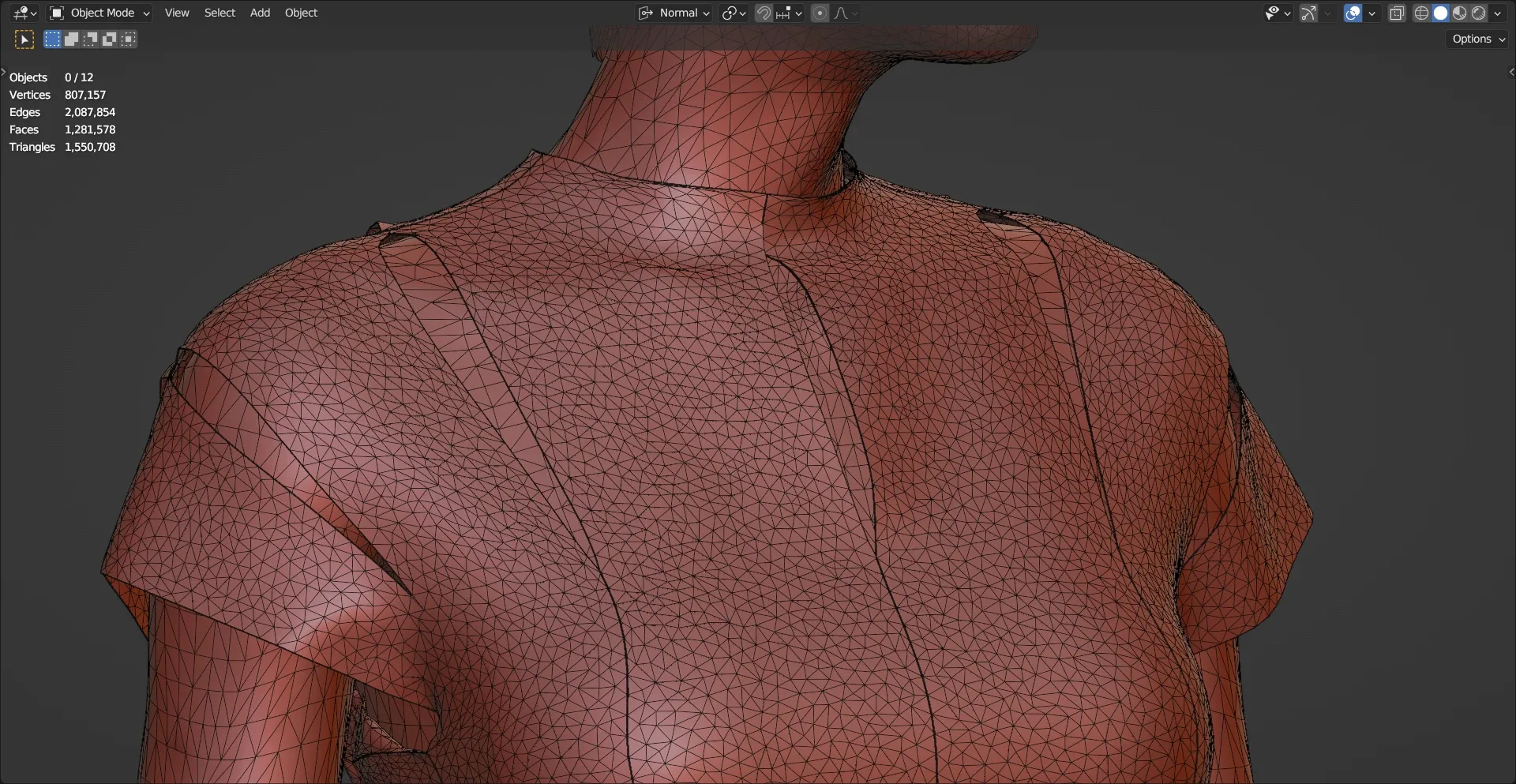Screen dimensions: 1516x784
Task: Click the Select Box tool icon
Action: click(x=24, y=39)
